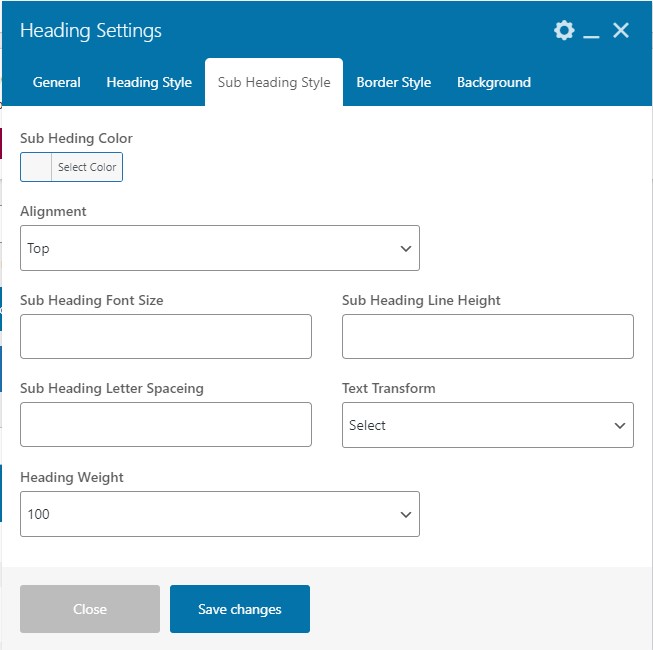Expand the Heading Weight dropdown

219,514
